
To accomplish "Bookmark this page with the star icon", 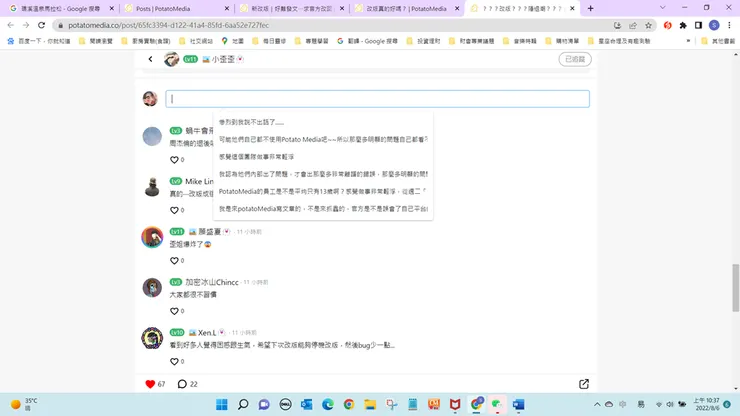I will pos(648,25).
